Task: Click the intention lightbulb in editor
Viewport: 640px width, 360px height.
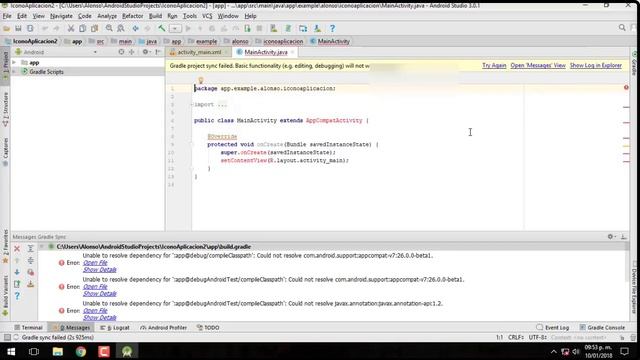Action: click(x=200, y=80)
